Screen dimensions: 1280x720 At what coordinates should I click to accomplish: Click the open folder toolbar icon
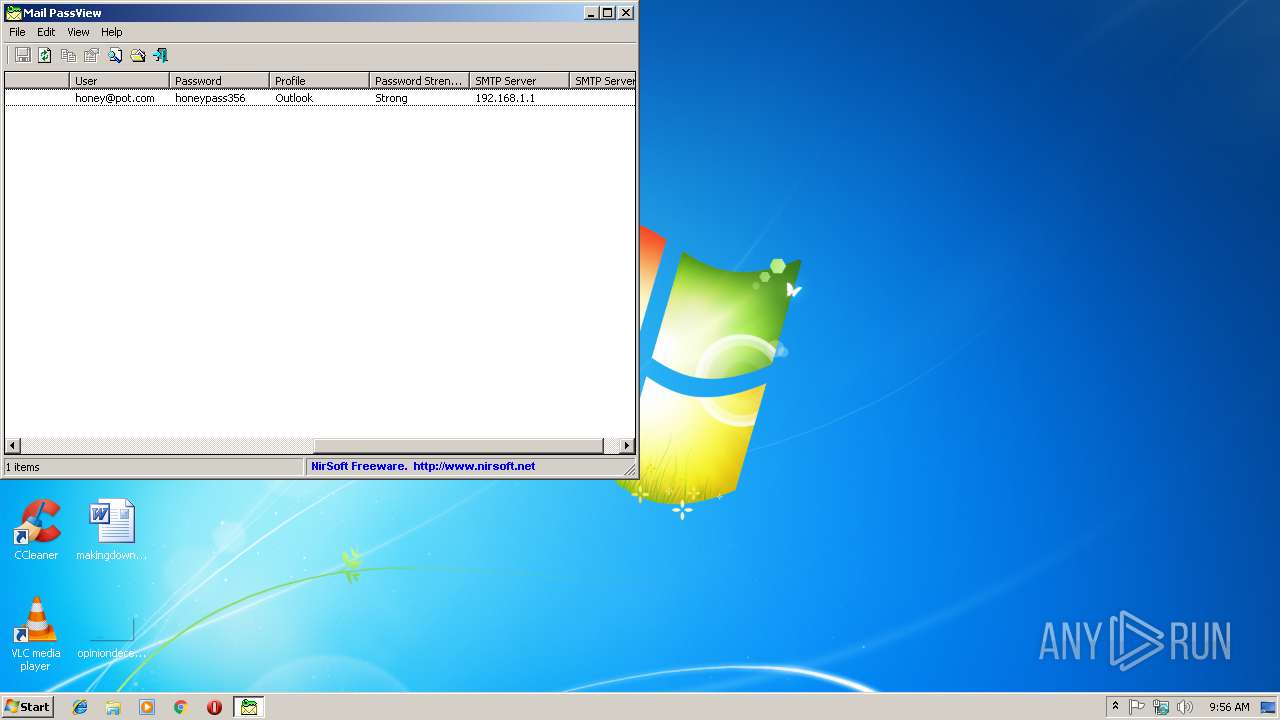point(138,56)
